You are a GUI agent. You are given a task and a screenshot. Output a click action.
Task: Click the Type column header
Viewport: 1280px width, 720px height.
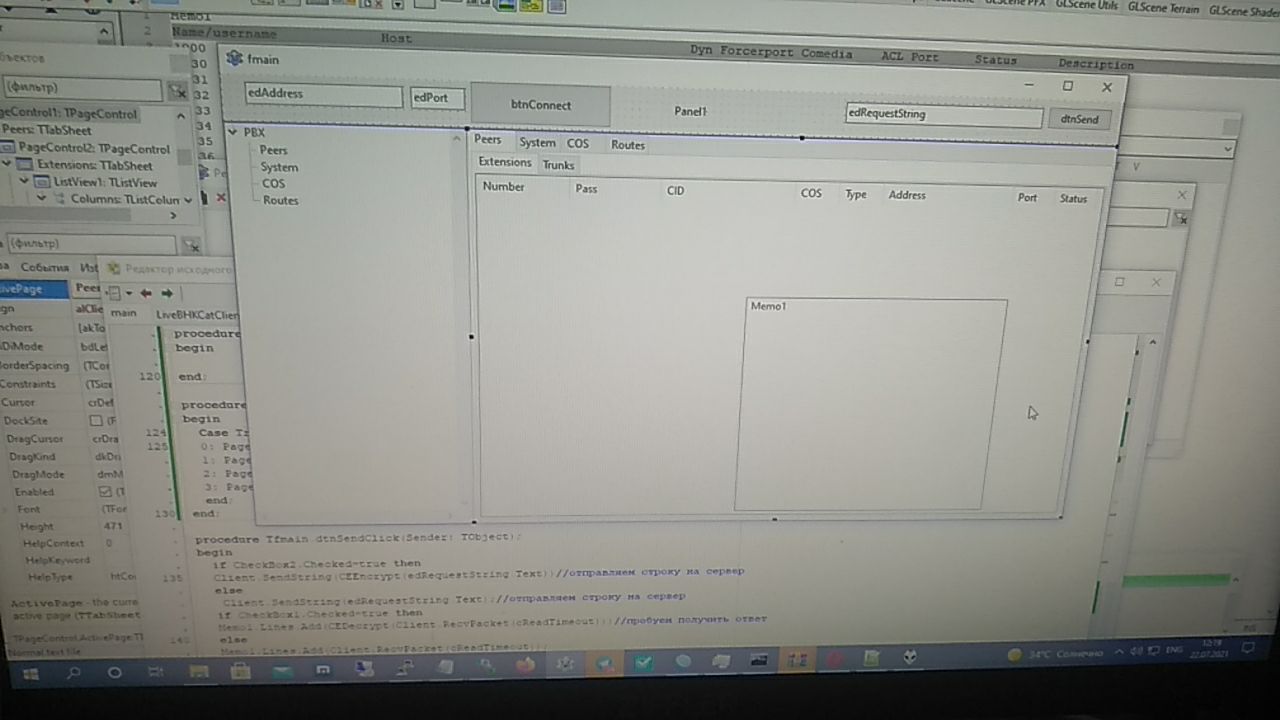[x=856, y=195]
